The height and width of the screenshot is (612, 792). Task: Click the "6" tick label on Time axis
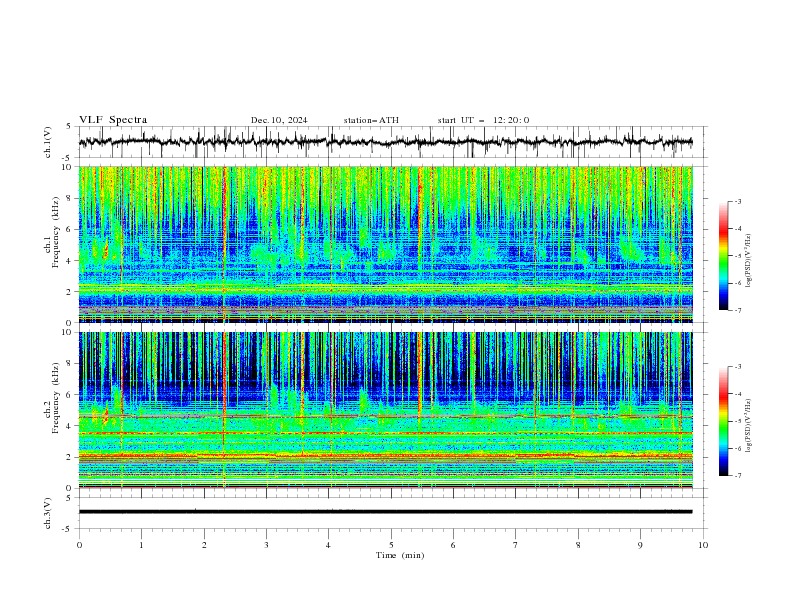point(453,545)
